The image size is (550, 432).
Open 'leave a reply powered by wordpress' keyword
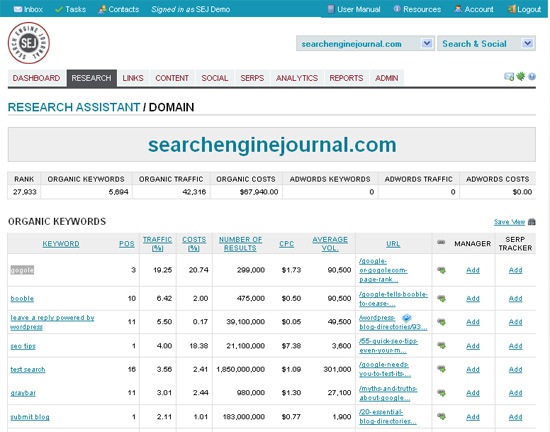click(x=52, y=322)
